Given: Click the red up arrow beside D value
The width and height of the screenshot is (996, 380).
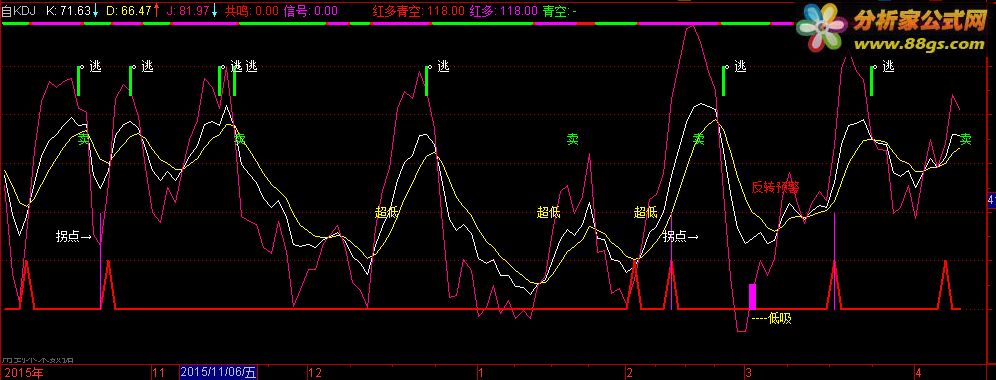Looking at the screenshot, I should pos(157,10).
